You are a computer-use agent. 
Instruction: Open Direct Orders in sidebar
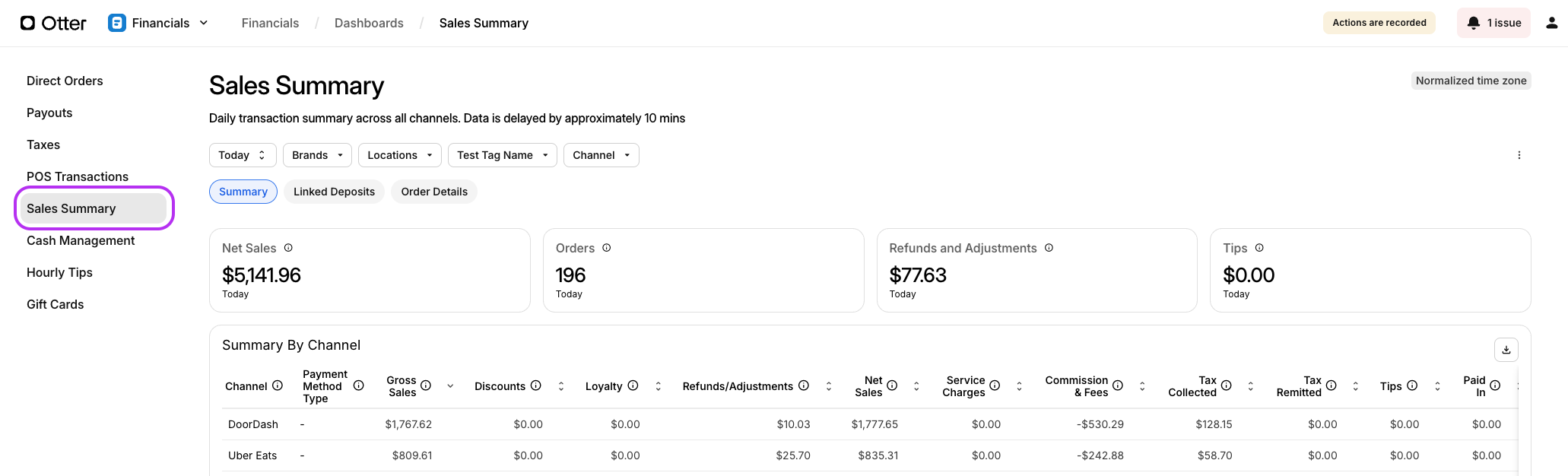pyautogui.click(x=65, y=81)
